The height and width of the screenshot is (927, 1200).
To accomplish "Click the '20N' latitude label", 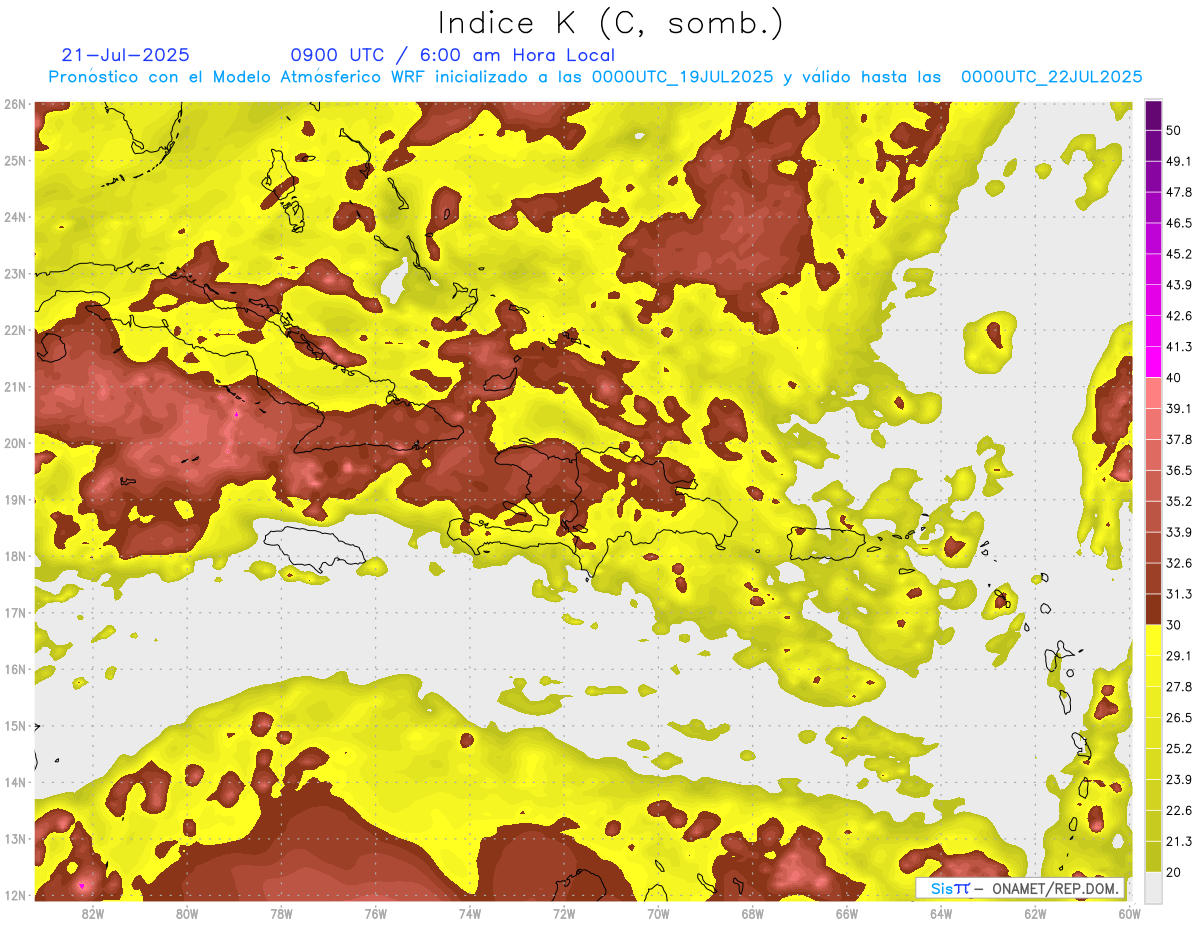I will click(x=14, y=443).
